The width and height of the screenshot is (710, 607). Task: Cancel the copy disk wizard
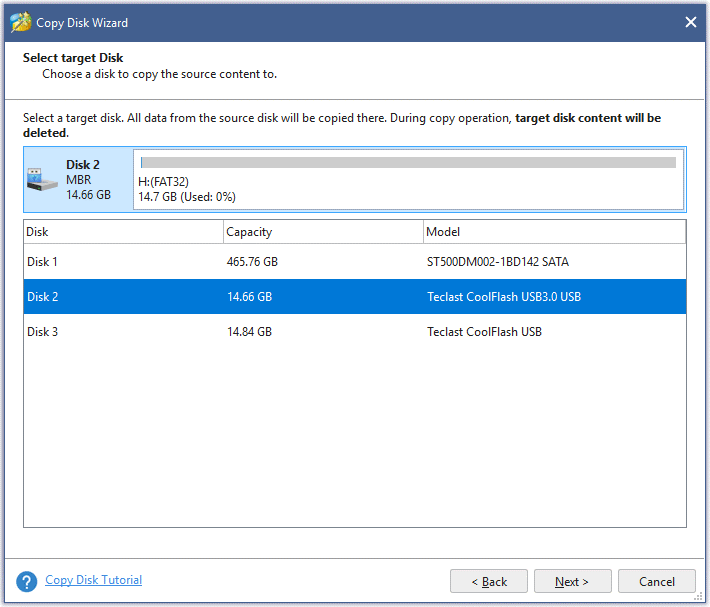(x=657, y=581)
